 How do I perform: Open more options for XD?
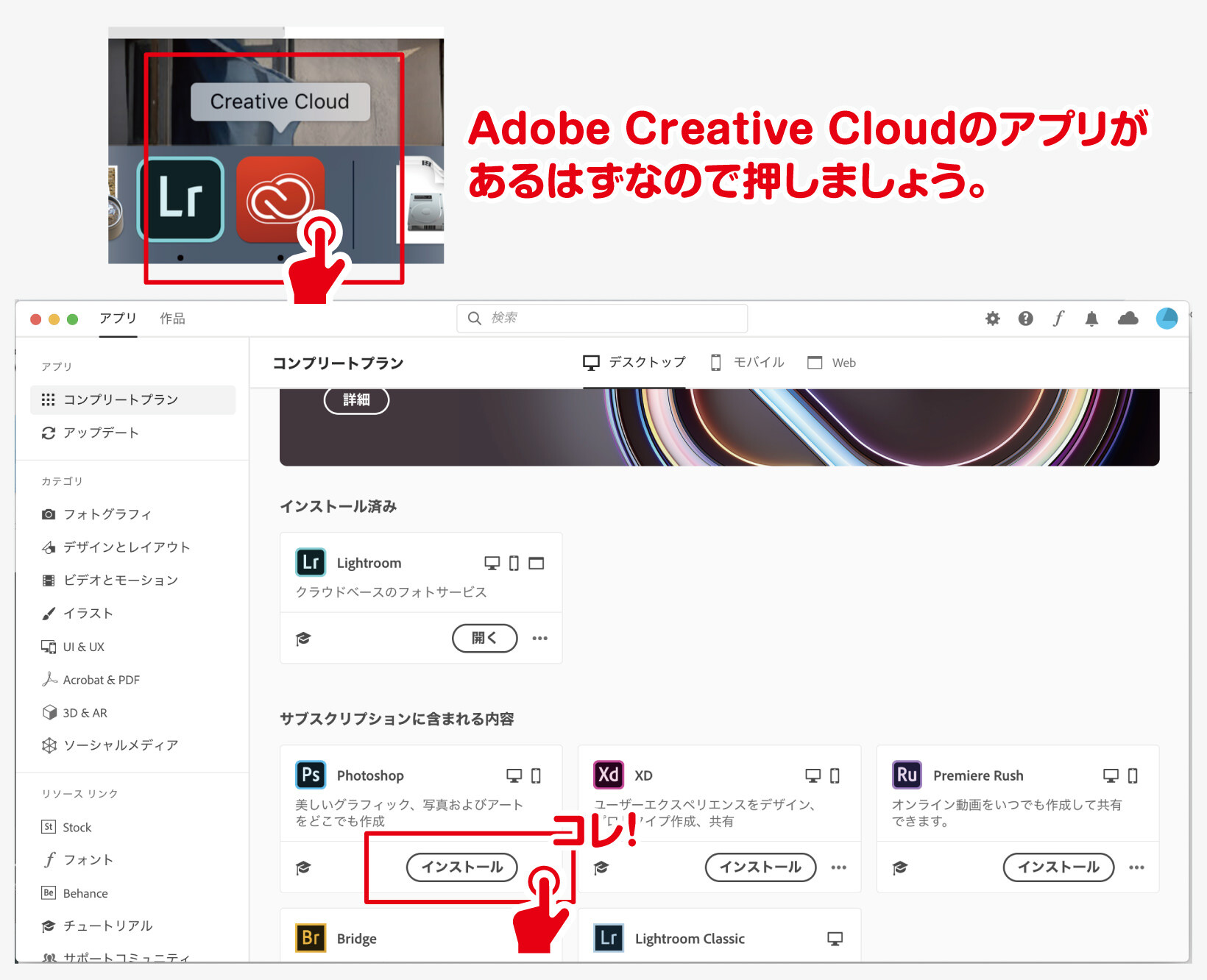pyautogui.click(x=838, y=868)
